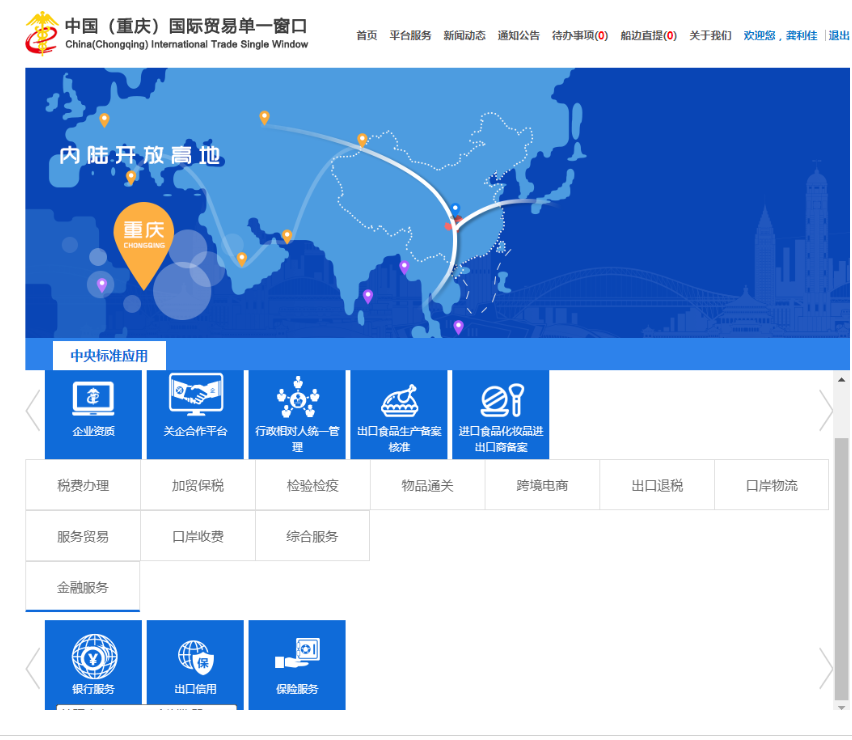
Task: Open 通知公告 in top navigation
Action: [x=518, y=35]
